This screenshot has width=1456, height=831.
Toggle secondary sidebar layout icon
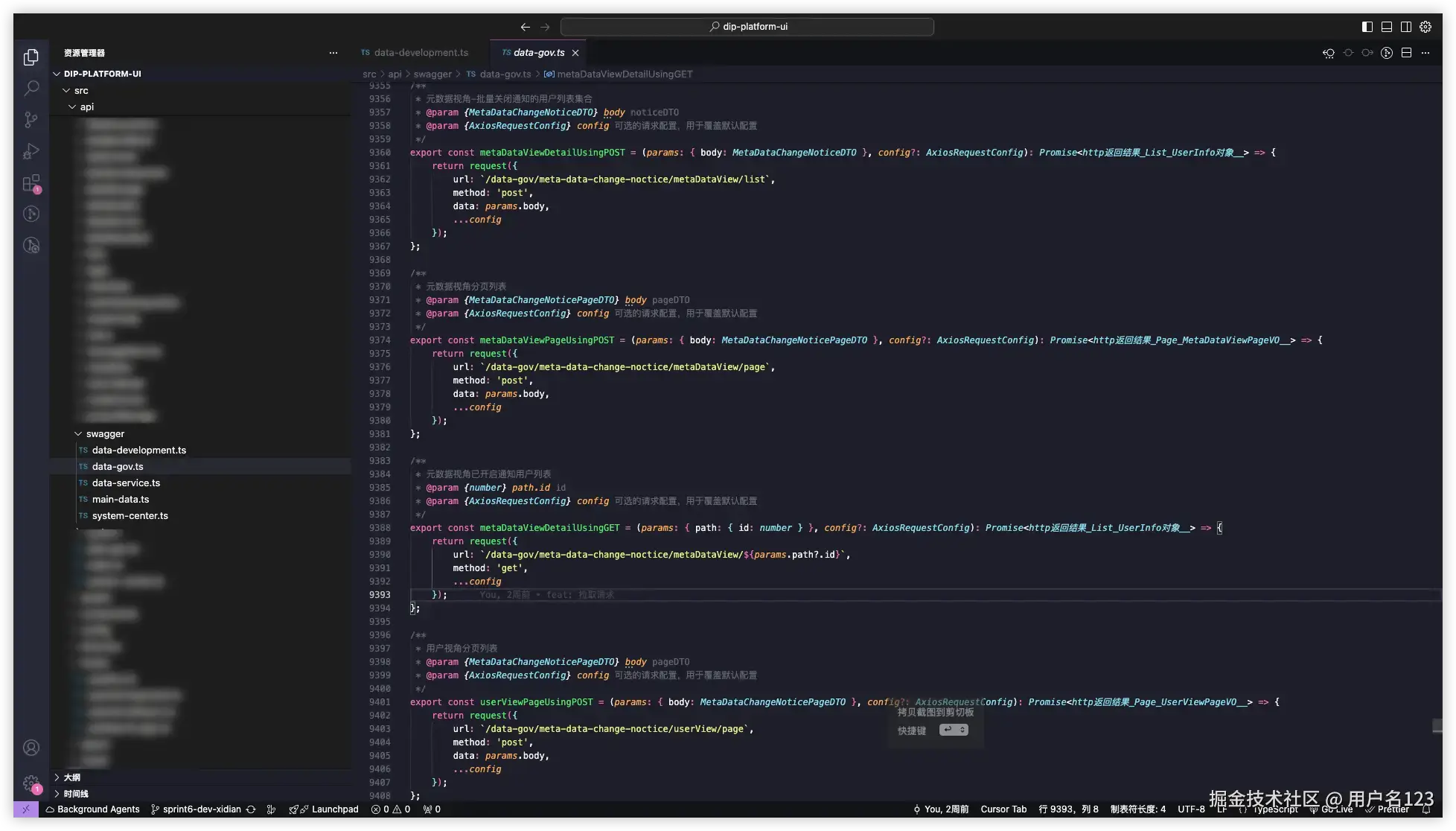point(1406,27)
